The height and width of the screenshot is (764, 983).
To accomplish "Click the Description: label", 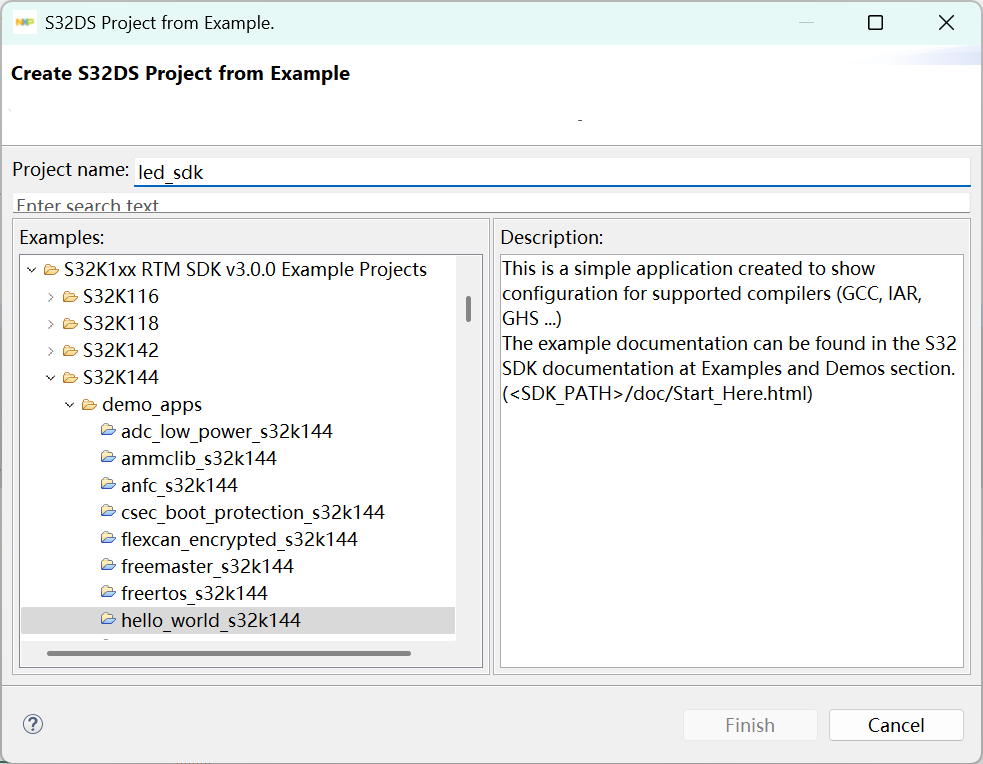I will point(552,238).
